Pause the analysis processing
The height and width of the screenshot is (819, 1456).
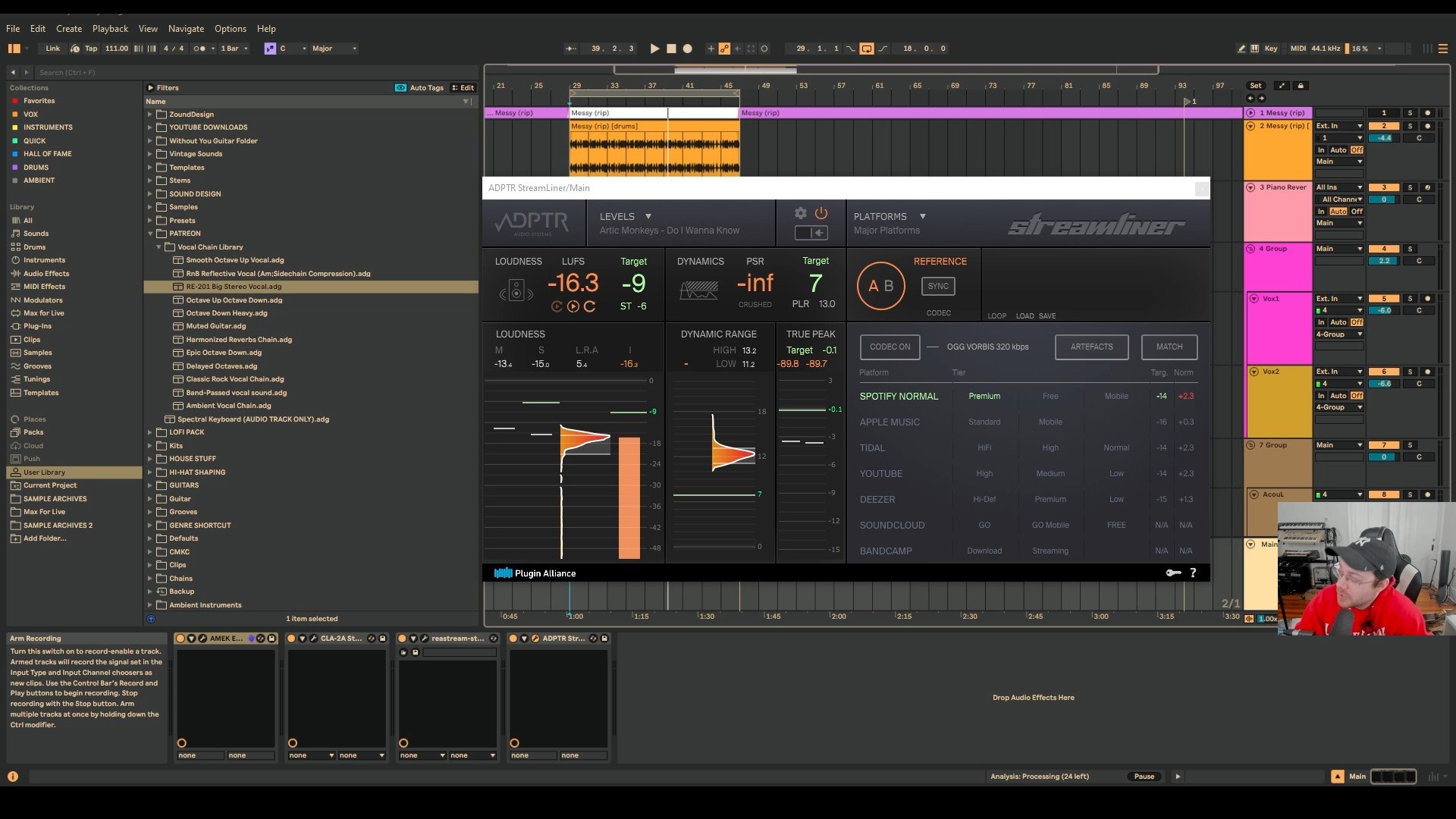pos(1144,777)
